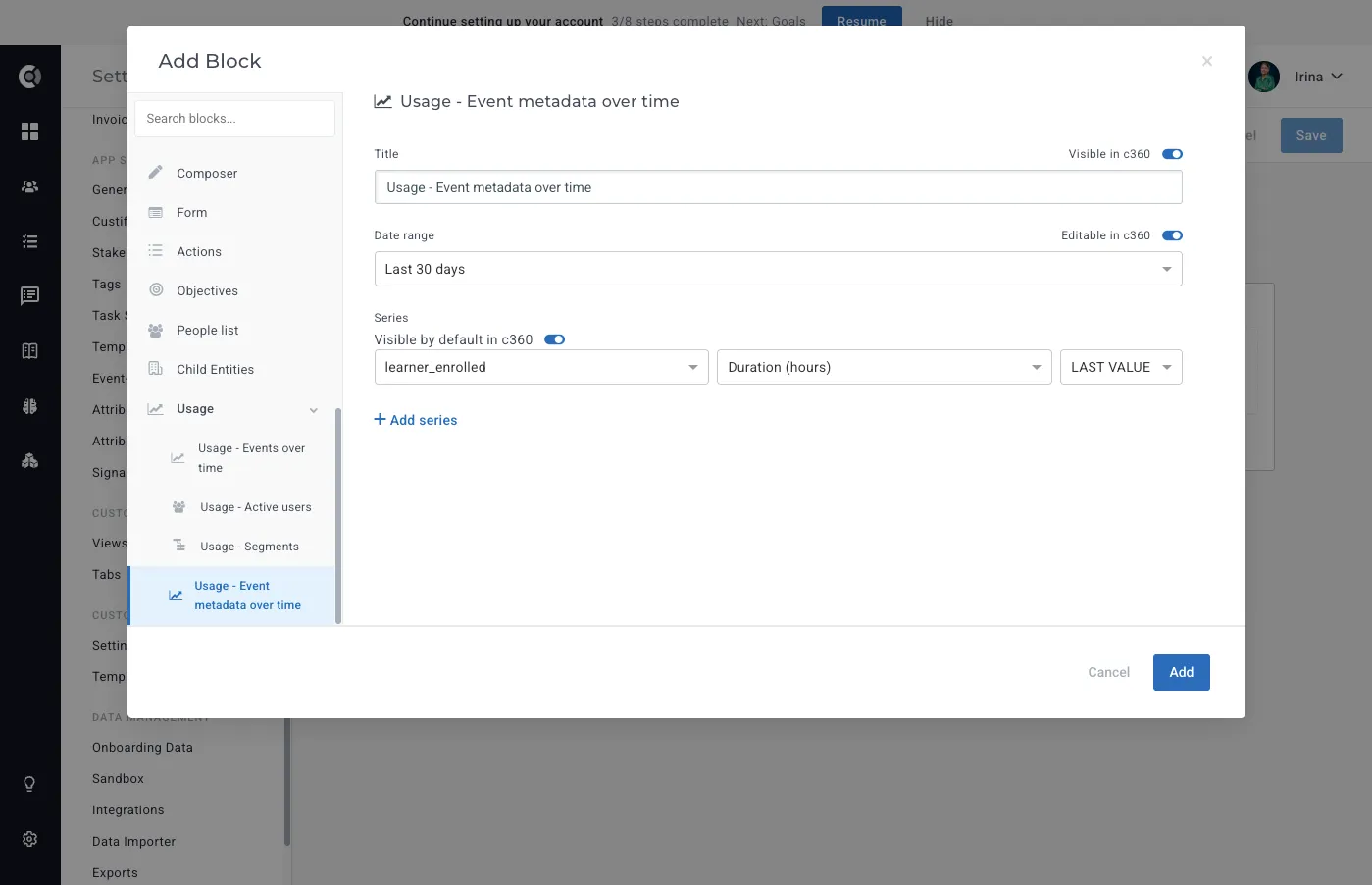Click the Search blocks field
The image size is (1372, 885).
234,119
